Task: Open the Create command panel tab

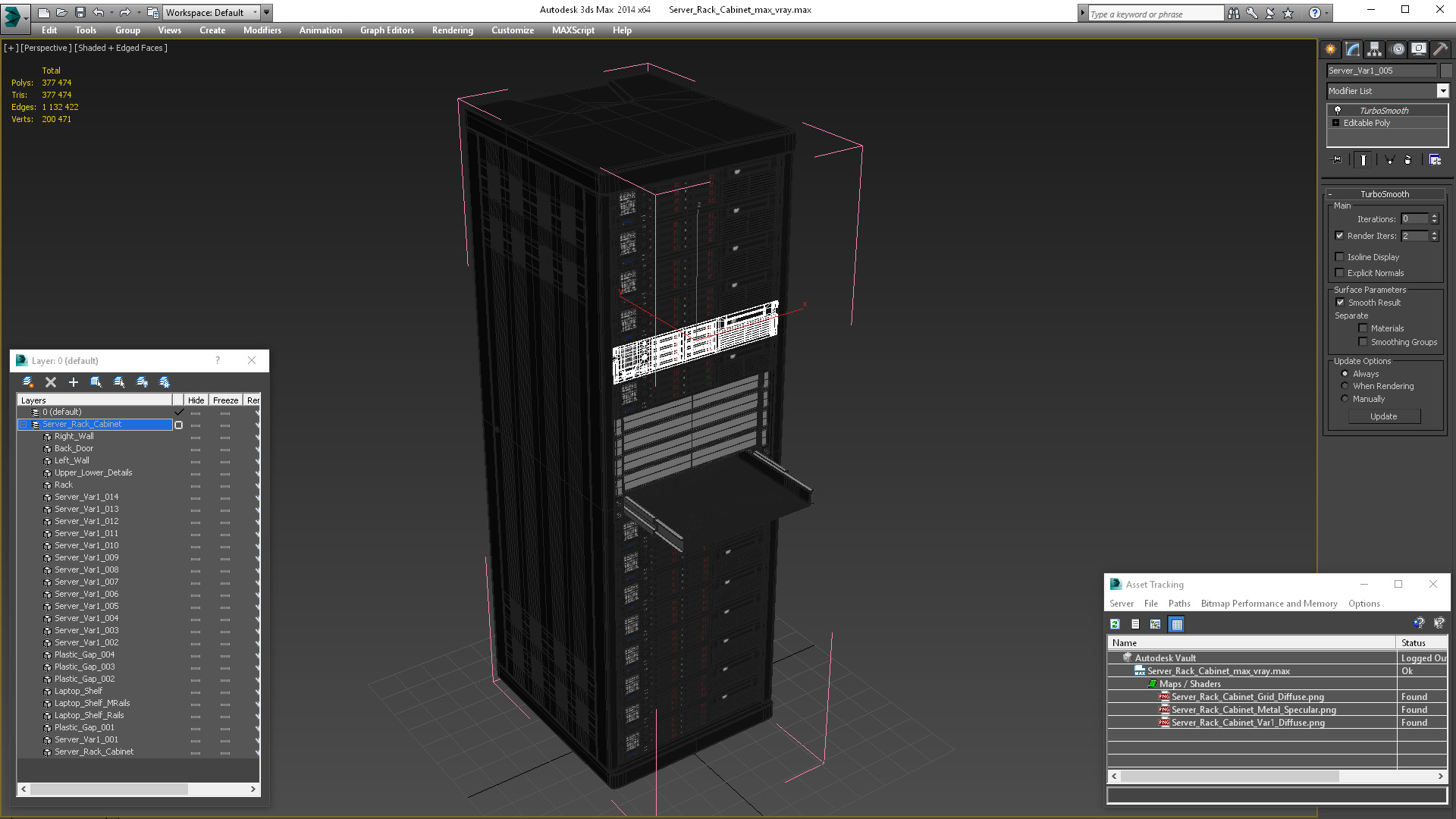Action: 1331,49
